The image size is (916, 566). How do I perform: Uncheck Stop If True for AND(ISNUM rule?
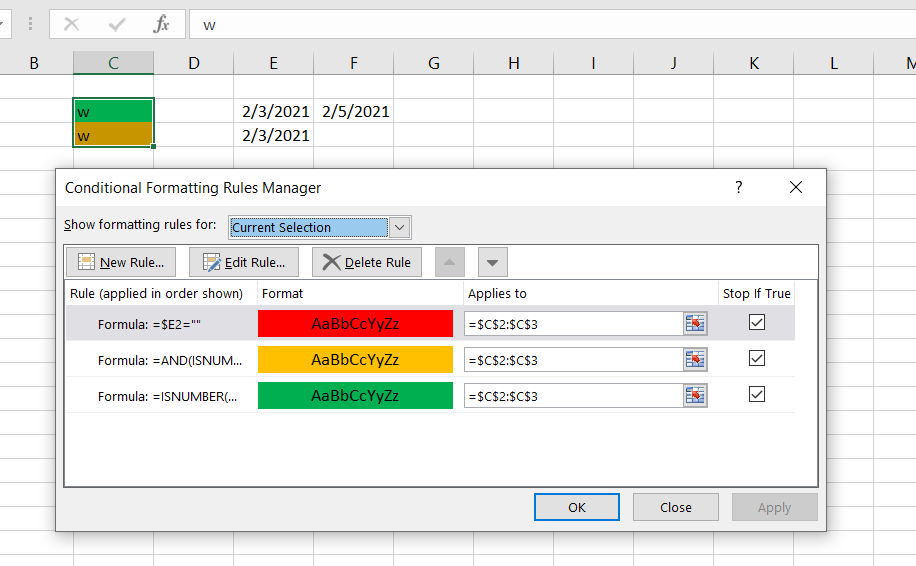(757, 359)
